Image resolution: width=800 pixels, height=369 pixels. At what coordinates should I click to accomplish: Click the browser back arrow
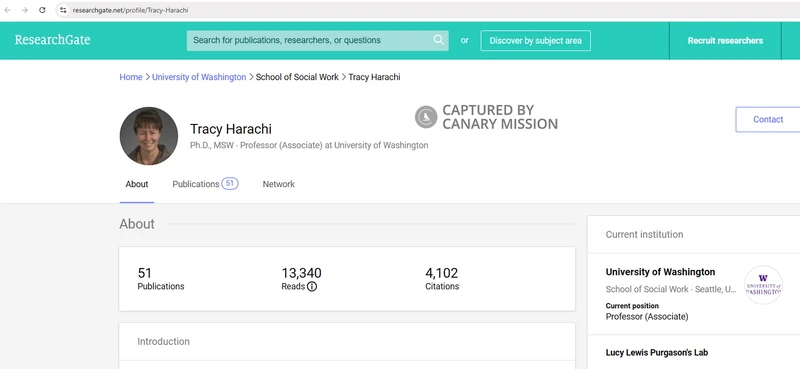pos(8,10)
